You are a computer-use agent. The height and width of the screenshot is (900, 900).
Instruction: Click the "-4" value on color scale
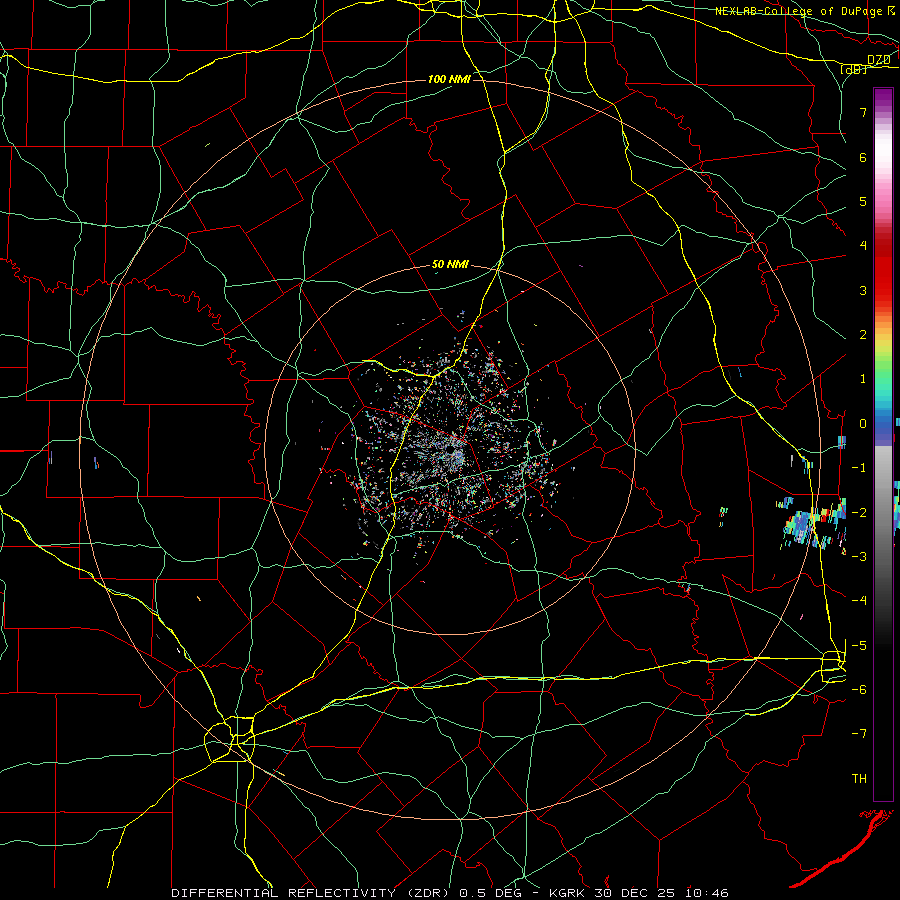(859, 600)
